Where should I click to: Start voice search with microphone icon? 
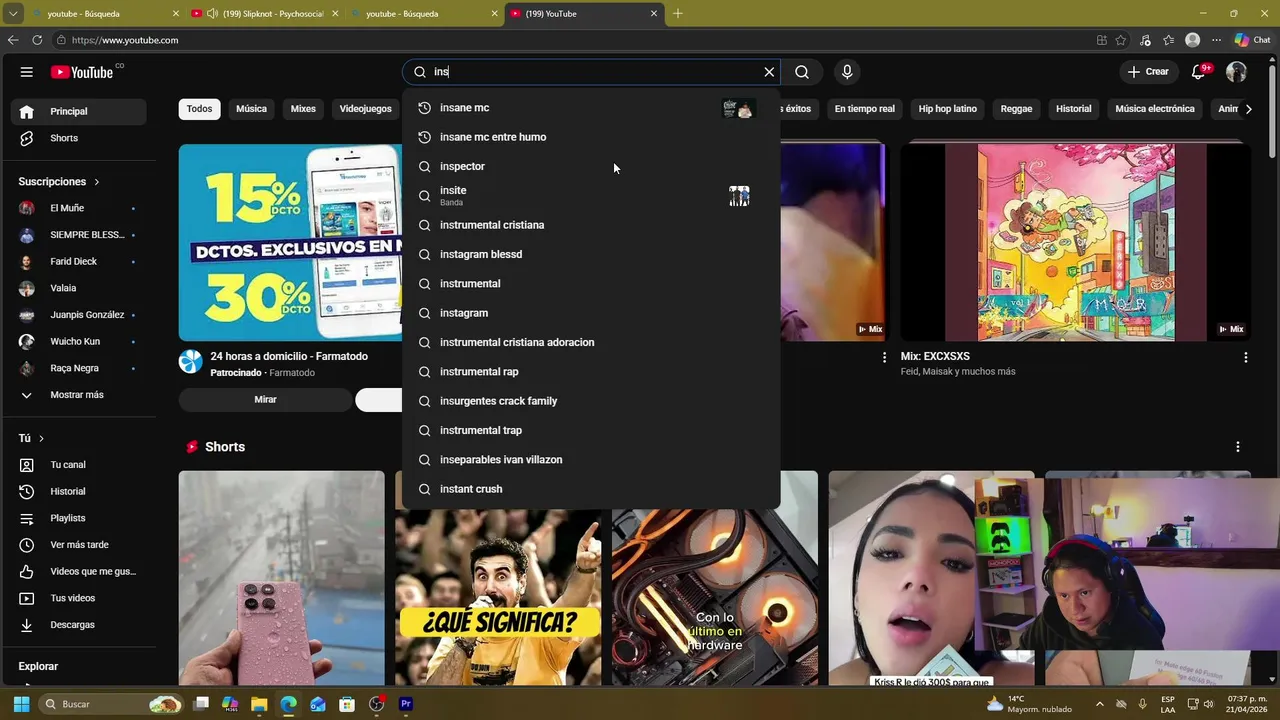pos(847,72)
